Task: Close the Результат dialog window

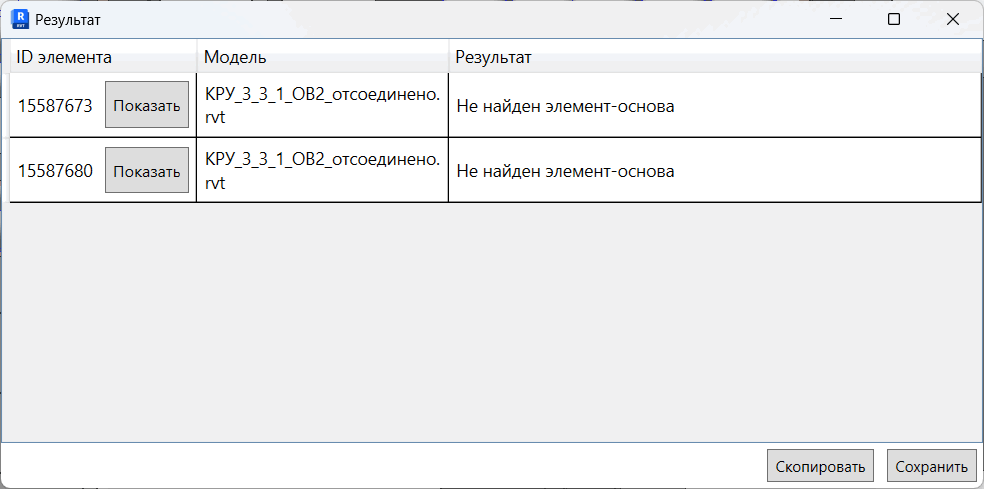Action: click(x=953, y=19)
